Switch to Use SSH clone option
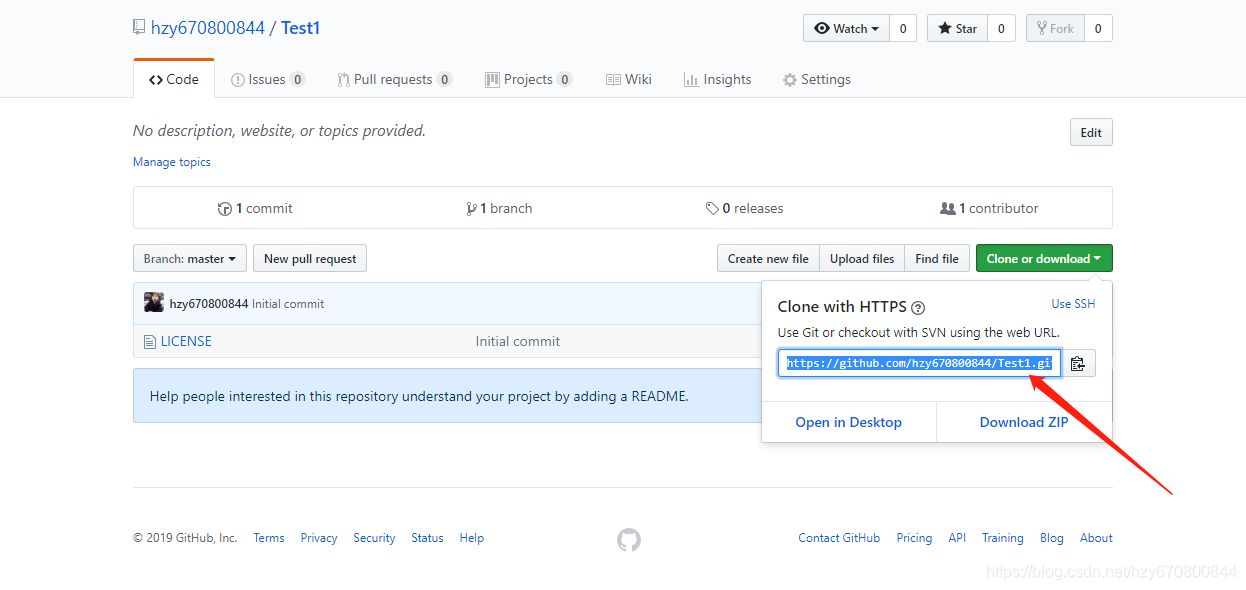The width and height of the screenshot is (1246, 590). pos(1073,304)
